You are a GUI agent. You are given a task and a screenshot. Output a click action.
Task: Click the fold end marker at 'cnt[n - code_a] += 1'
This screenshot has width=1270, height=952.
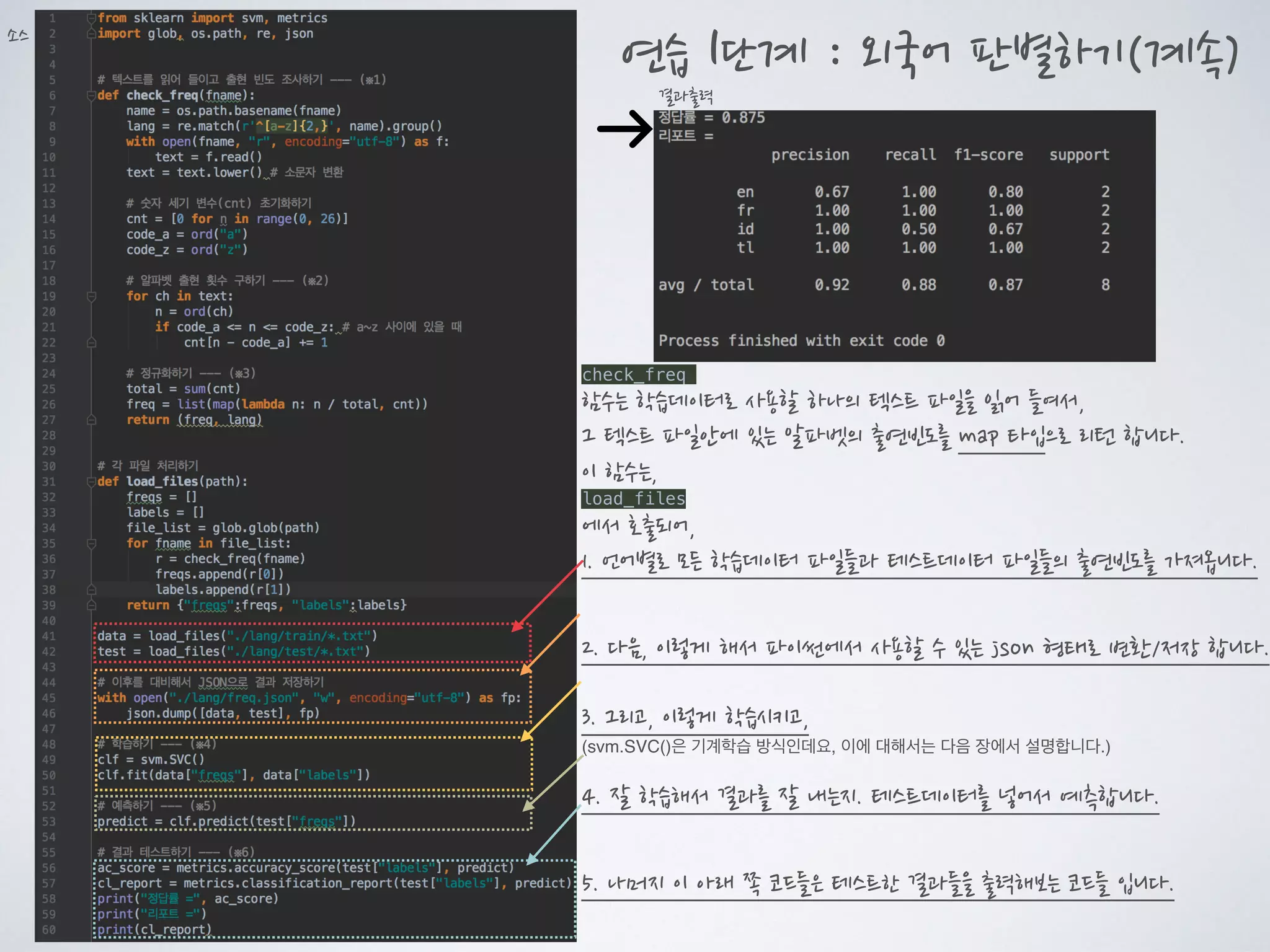click(92, 343)
